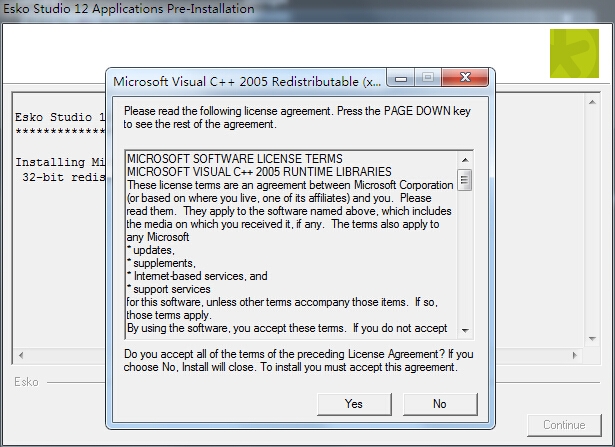Click the dialog's grayed-out maximize button
The height and width of the screenshot is (447, 615).
pos(428,79)
